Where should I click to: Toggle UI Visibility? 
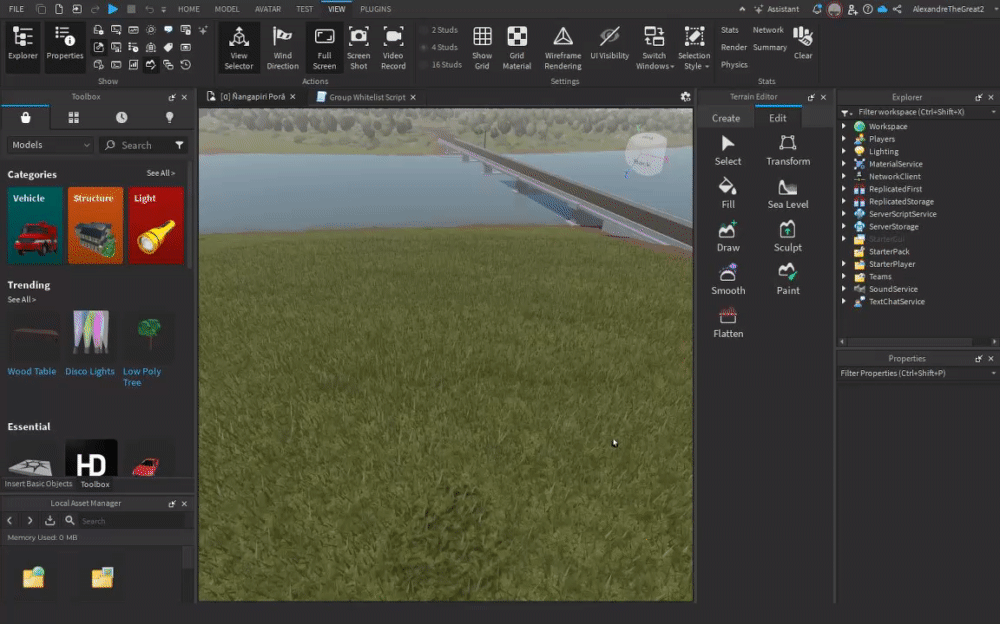point(609,44)
